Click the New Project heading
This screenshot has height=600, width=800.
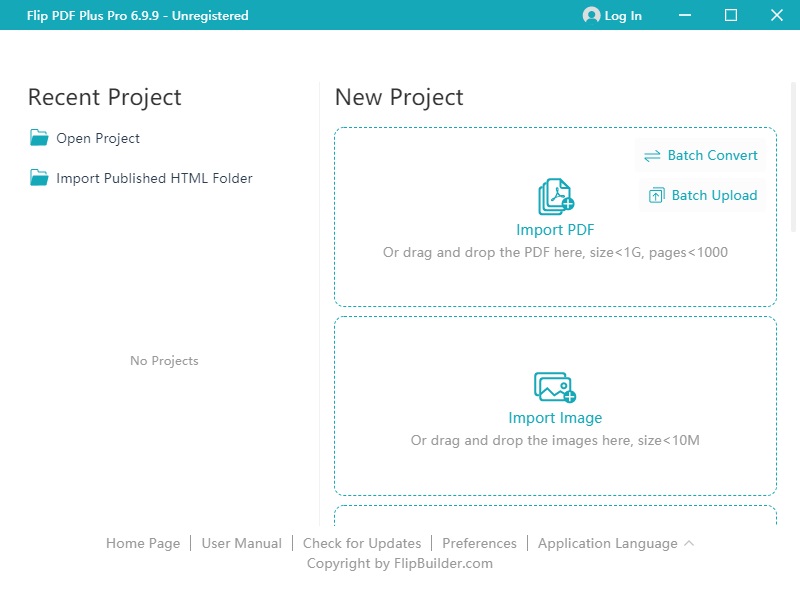pyautogui.click(x=399, y=97)
